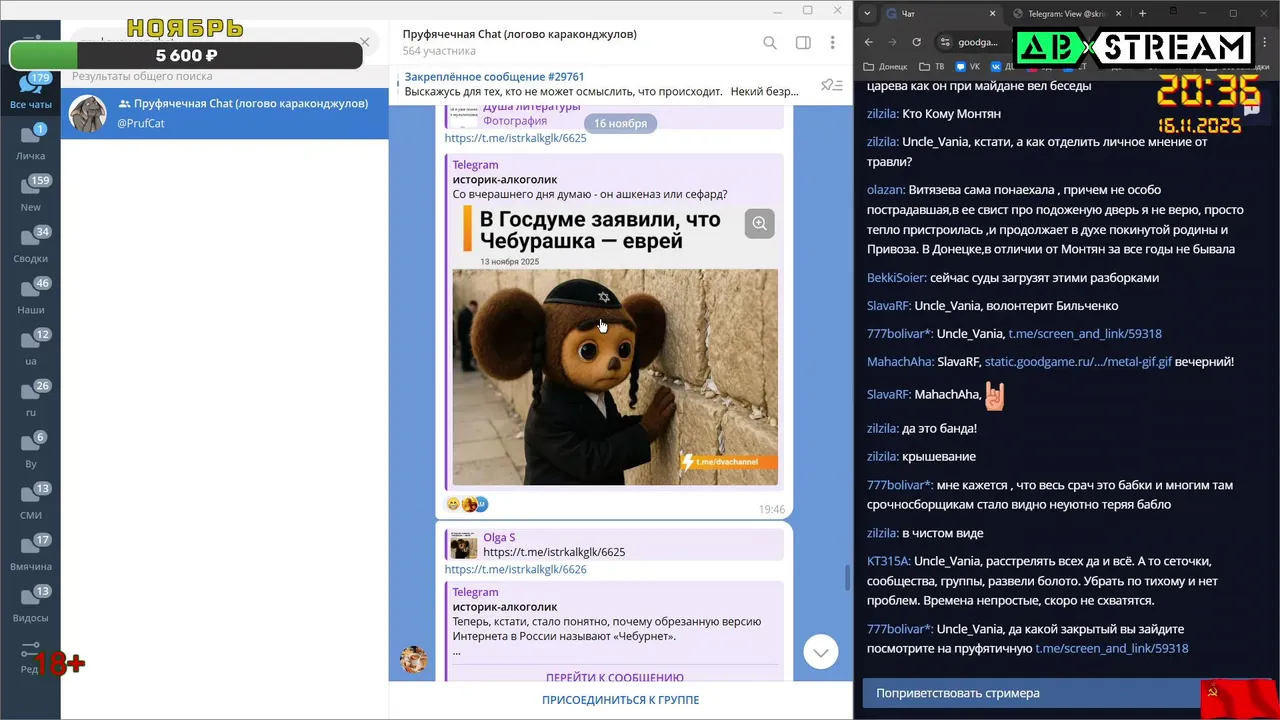1280x720 pixels.
Task: Open Душа литературы Фотография reply preview
Action: coord(614,114)
